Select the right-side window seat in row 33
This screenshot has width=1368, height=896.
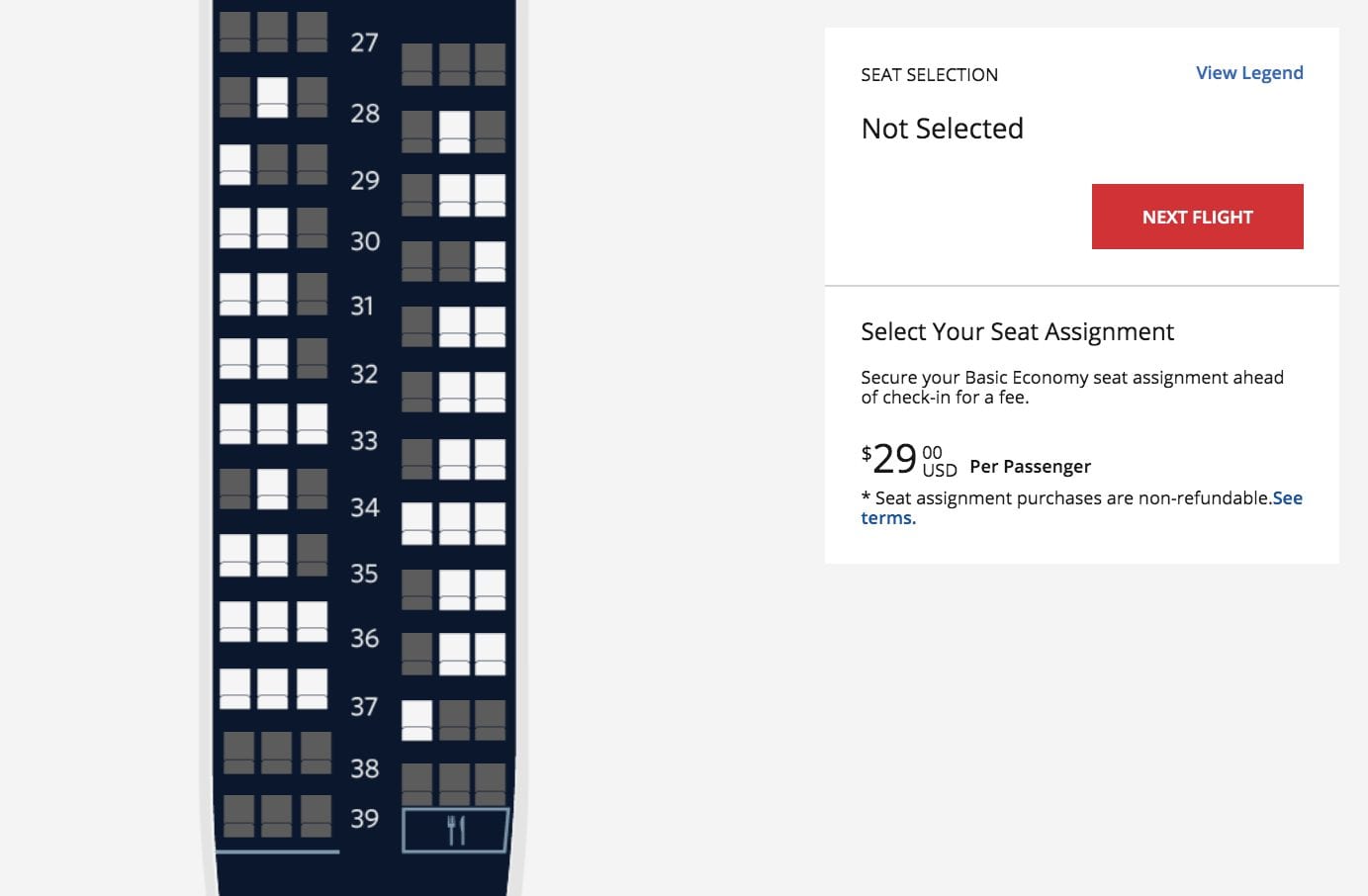point(492,455)
